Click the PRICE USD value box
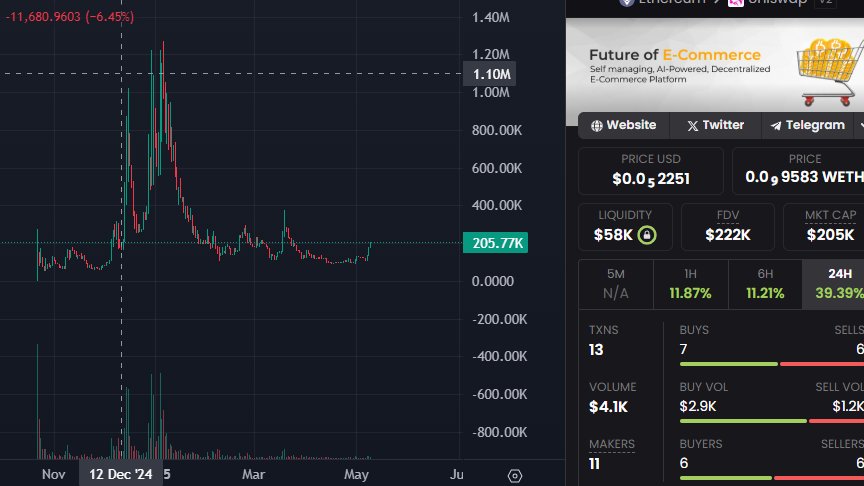 pos(651,171)
